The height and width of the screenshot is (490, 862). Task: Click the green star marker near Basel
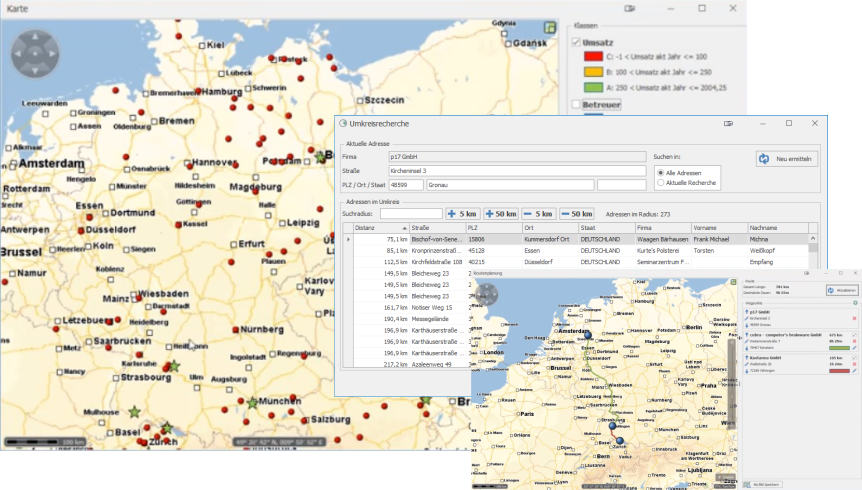click(134, 411)
